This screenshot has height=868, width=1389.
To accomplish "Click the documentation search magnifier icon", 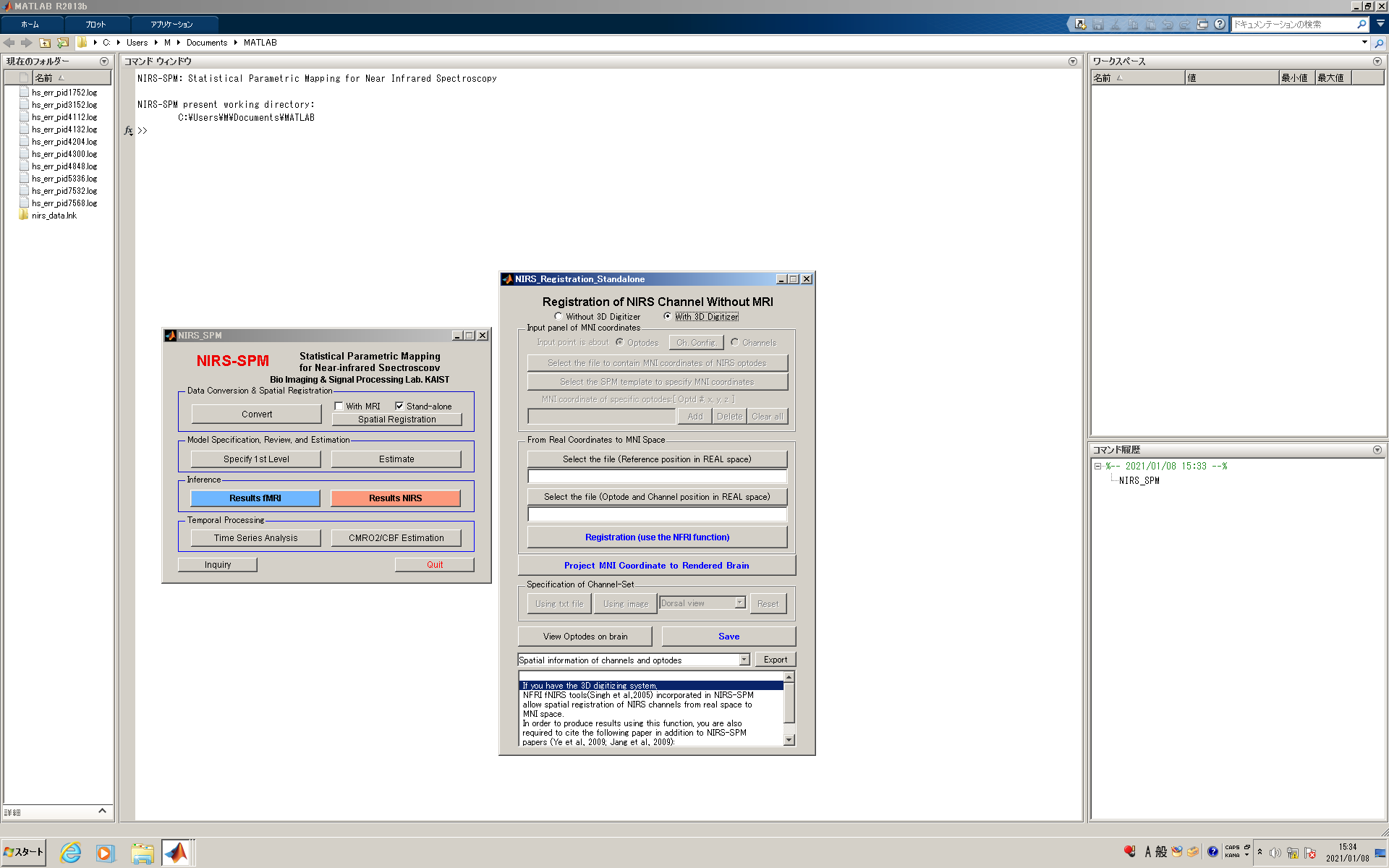I will tap(1362, 24).
